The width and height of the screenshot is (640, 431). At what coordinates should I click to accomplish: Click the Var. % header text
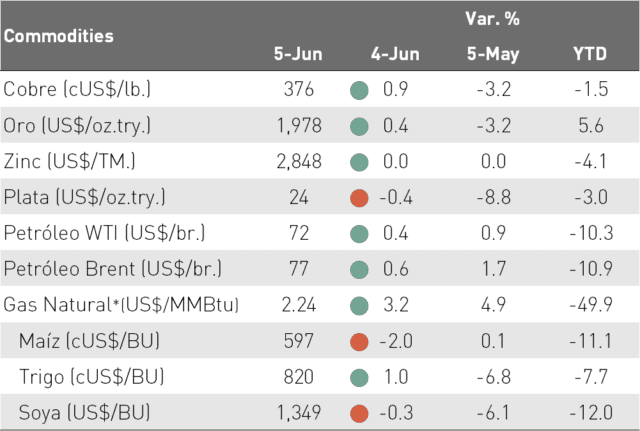coord(492,19)
